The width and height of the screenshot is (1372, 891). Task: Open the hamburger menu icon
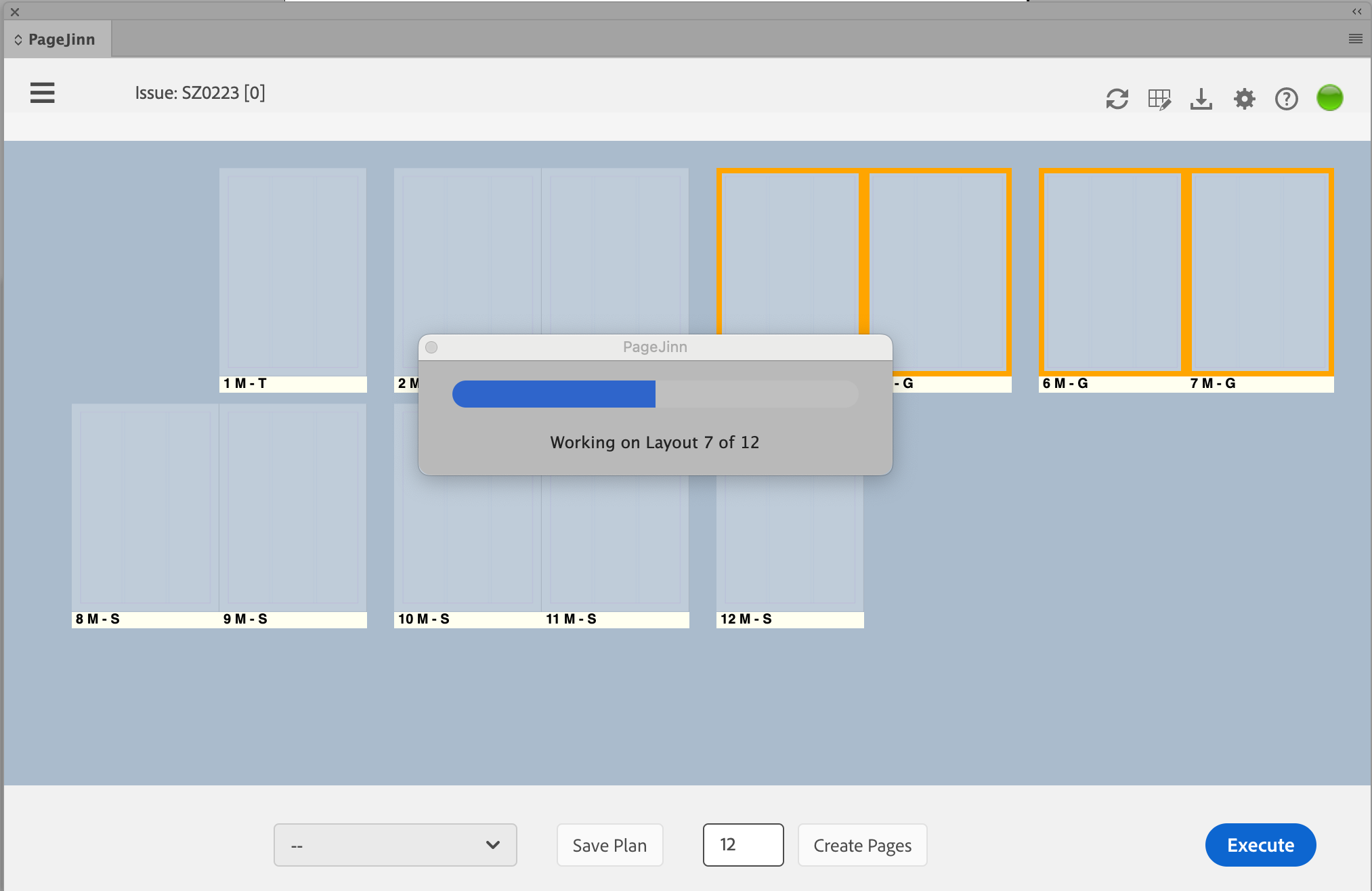[41, 92]
